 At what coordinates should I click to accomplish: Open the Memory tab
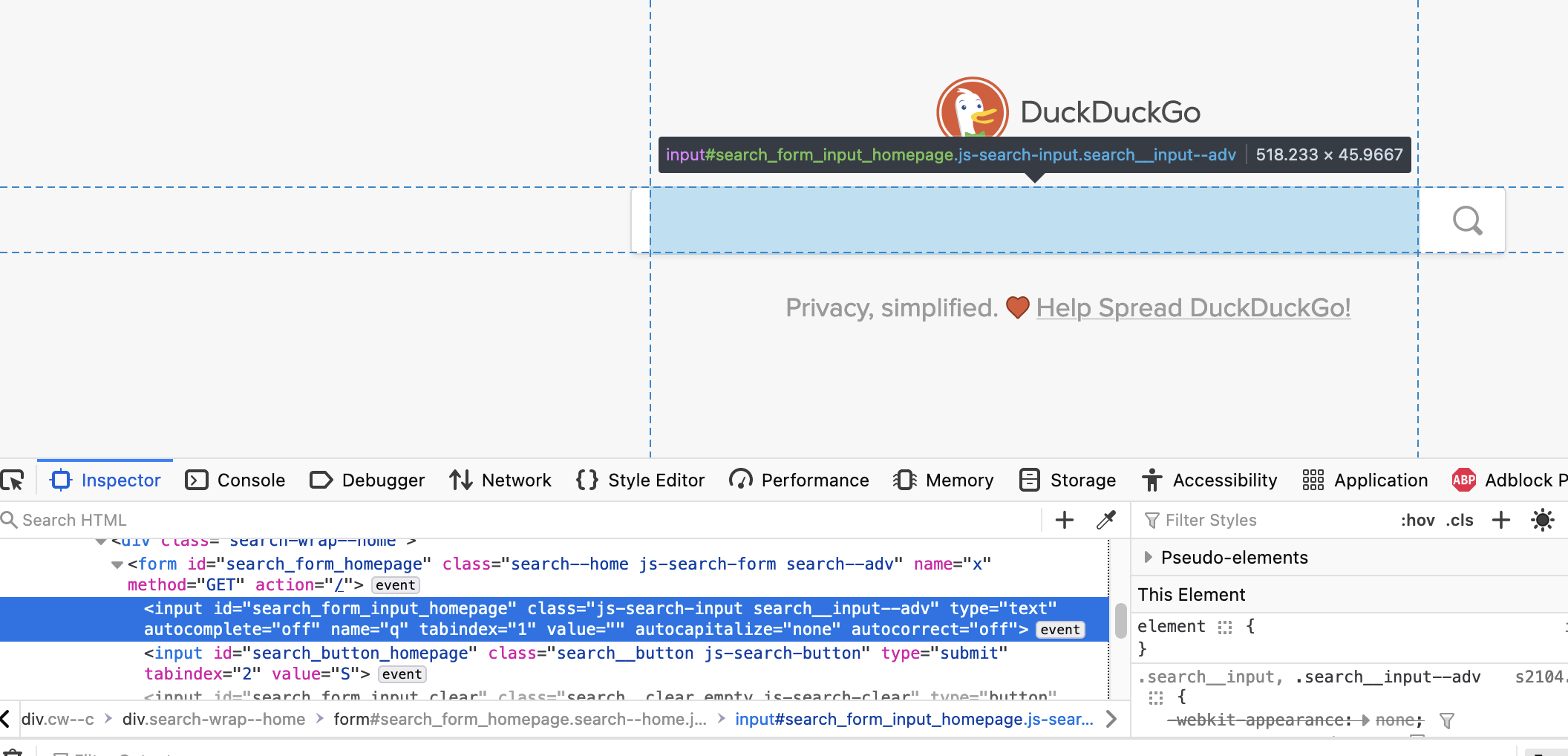pos(944,480)
